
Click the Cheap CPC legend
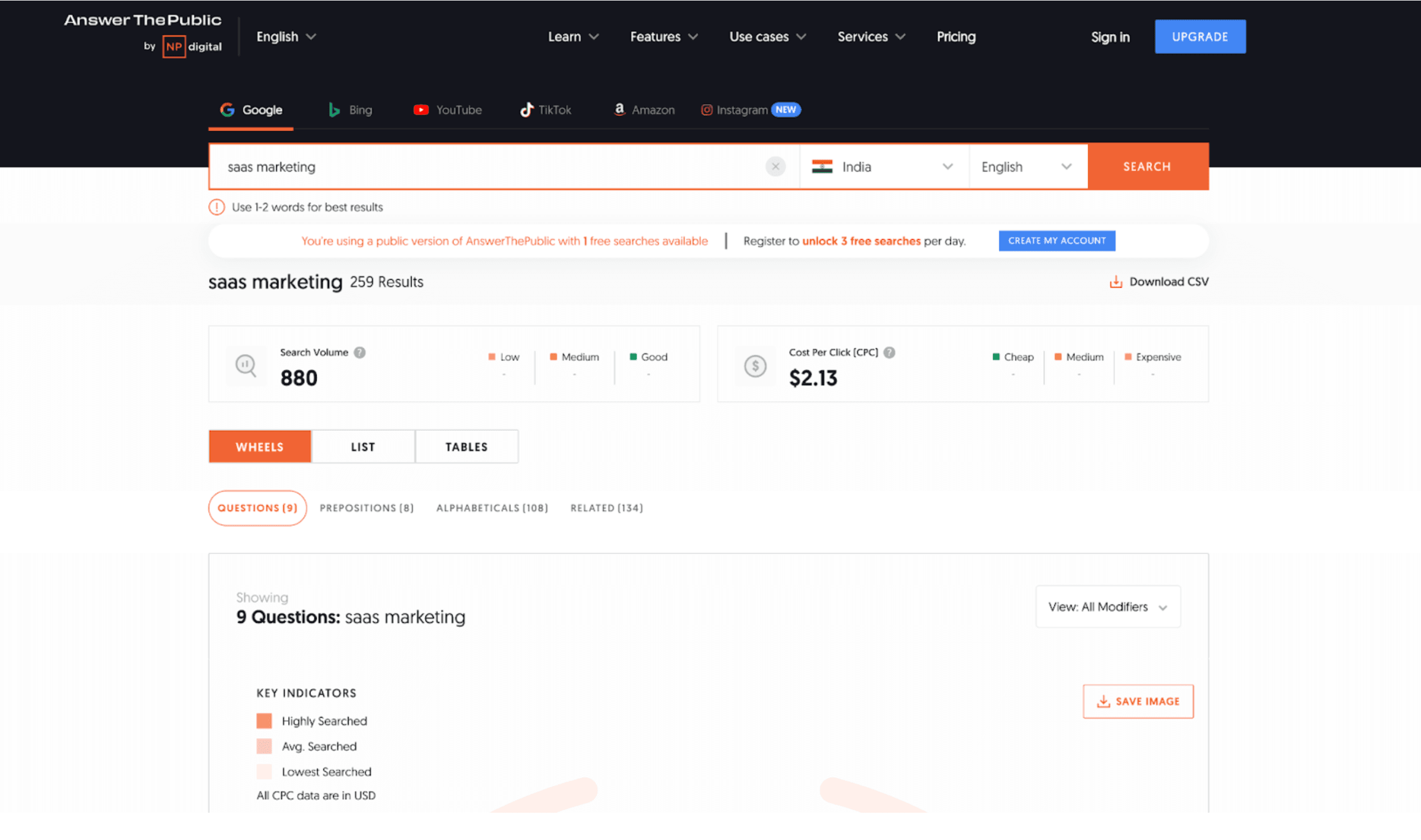[1013, 357]
